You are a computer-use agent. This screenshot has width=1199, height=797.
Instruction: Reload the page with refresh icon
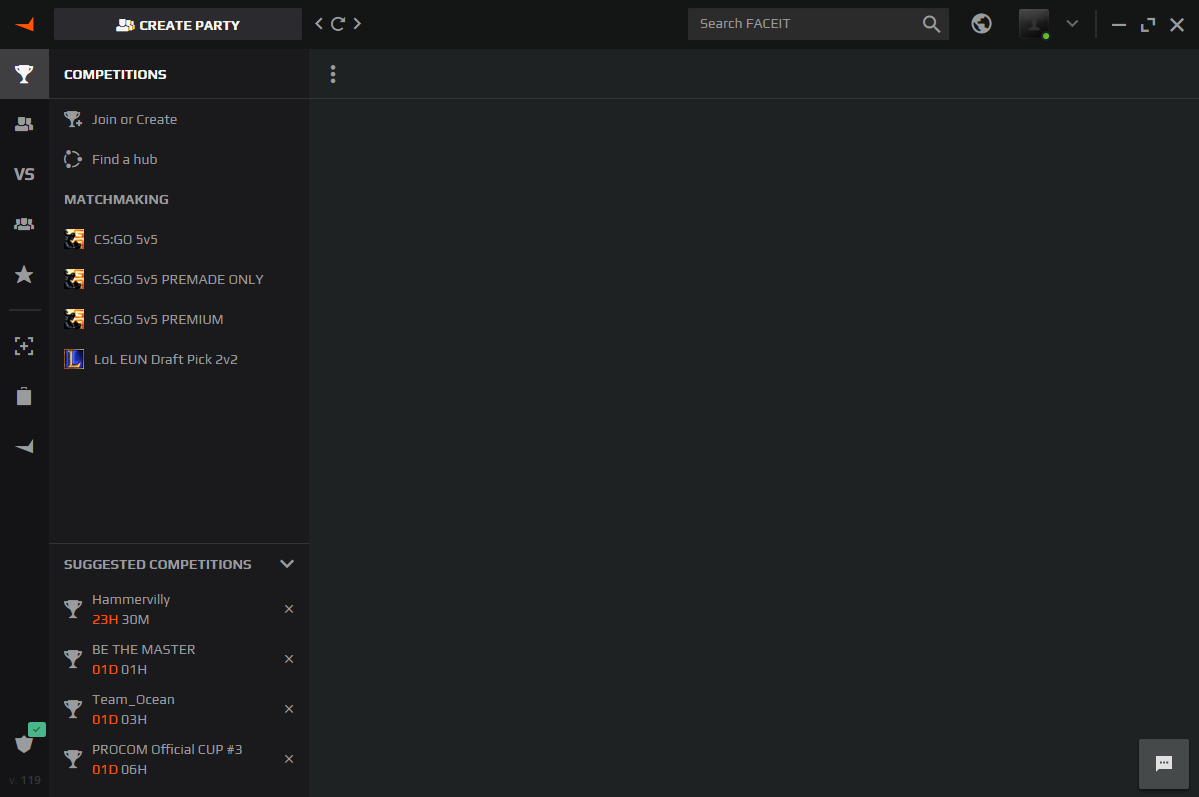(x=338, y=24)
